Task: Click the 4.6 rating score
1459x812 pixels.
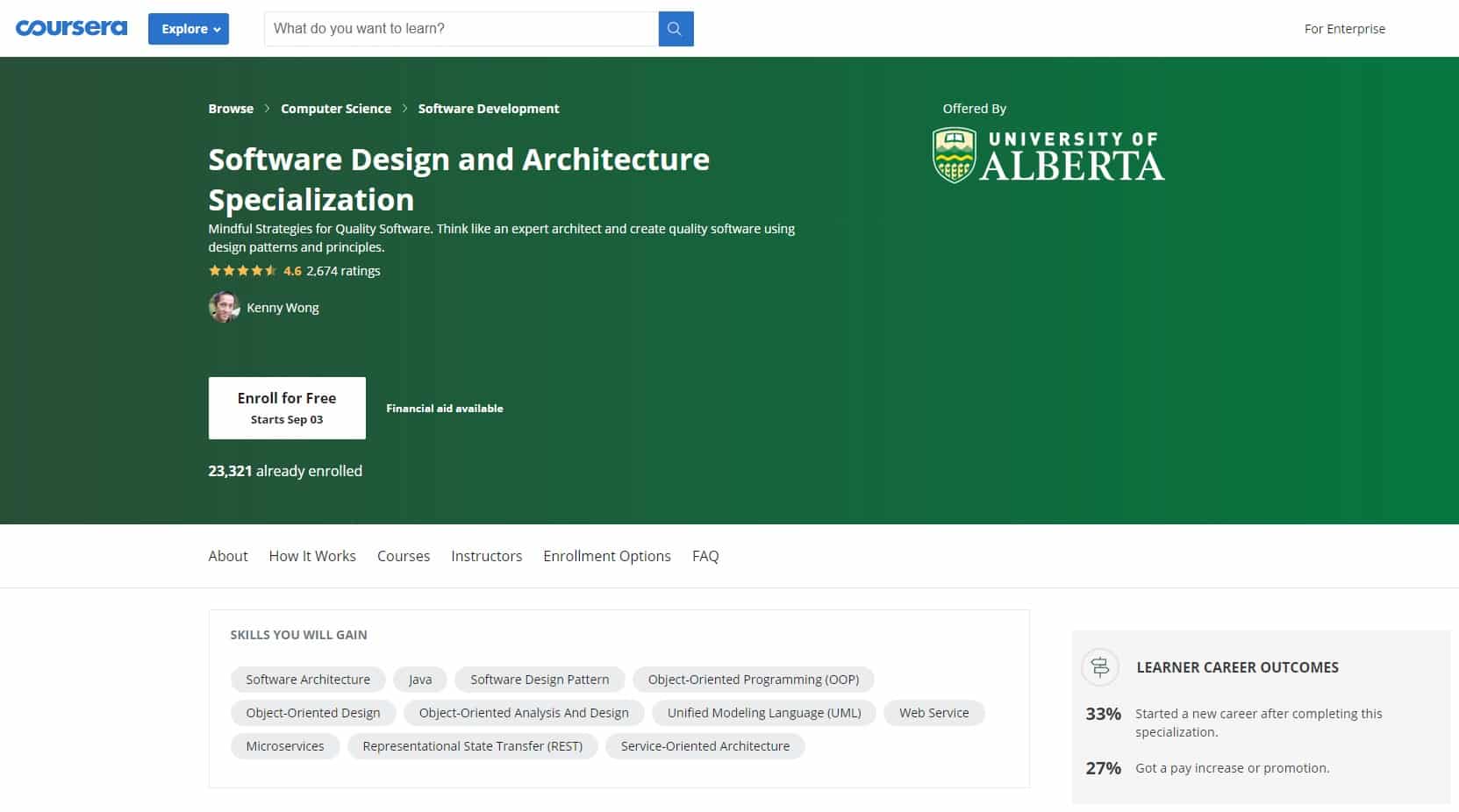Action: click(292, 271)
